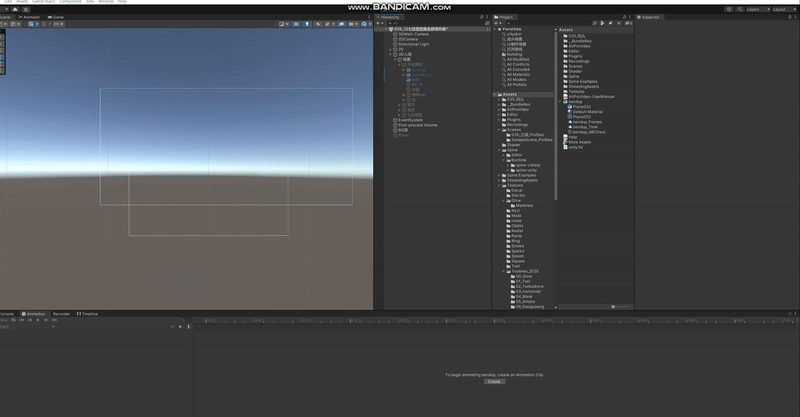The width and height of the screenshot is (800, 417).
Task: Click the Project search field
Action: click(547, 23)
